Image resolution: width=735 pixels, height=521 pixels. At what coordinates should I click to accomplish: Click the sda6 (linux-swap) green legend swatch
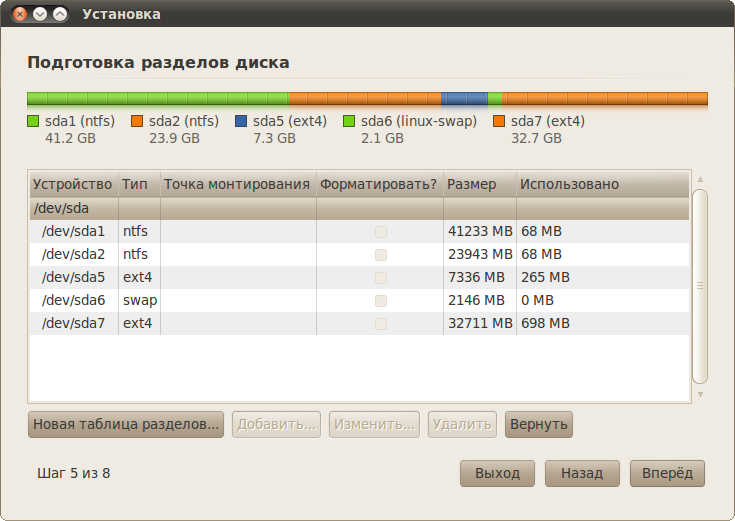tap(349, 121)
